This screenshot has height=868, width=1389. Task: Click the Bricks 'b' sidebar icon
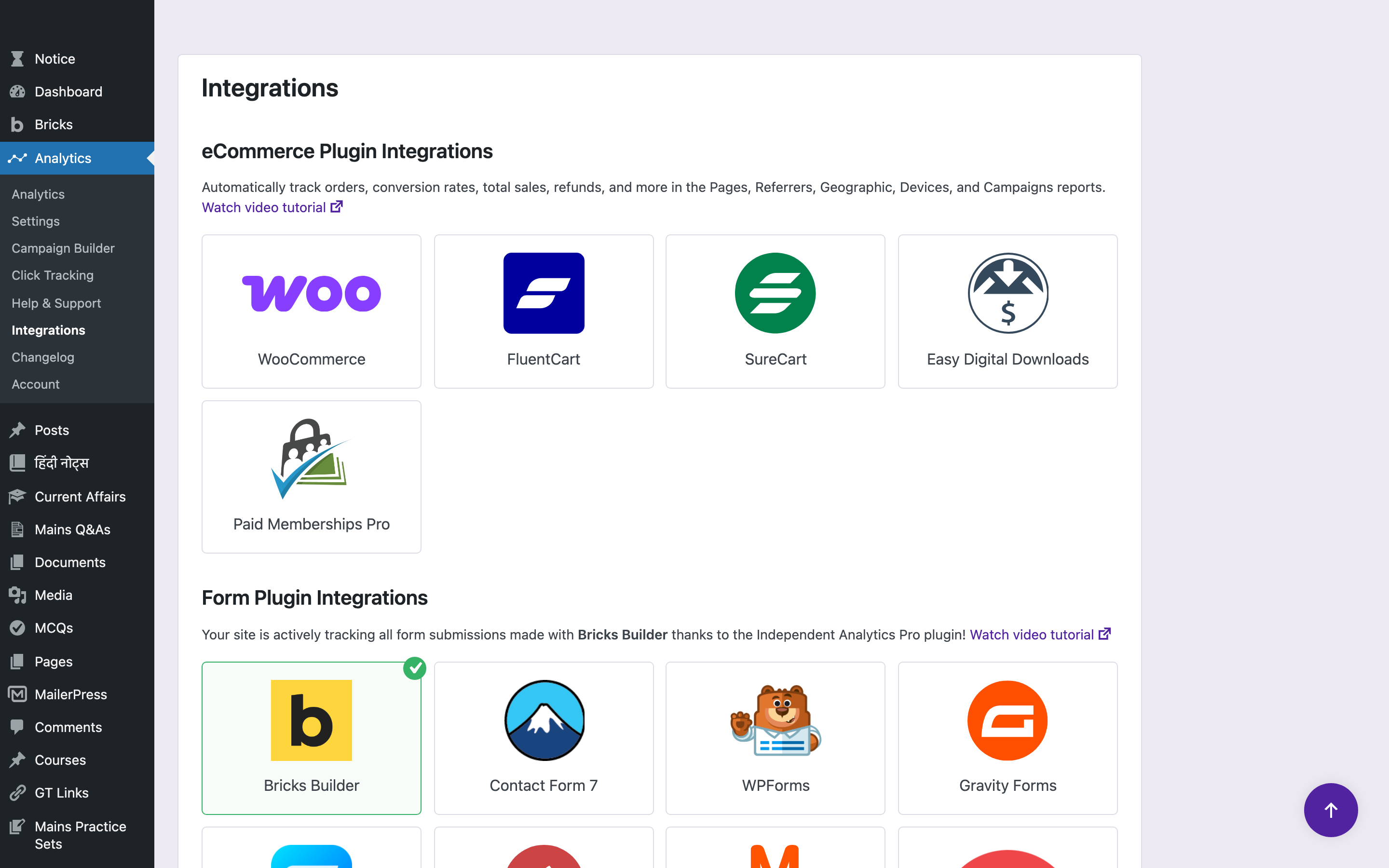tap(17, 124)
